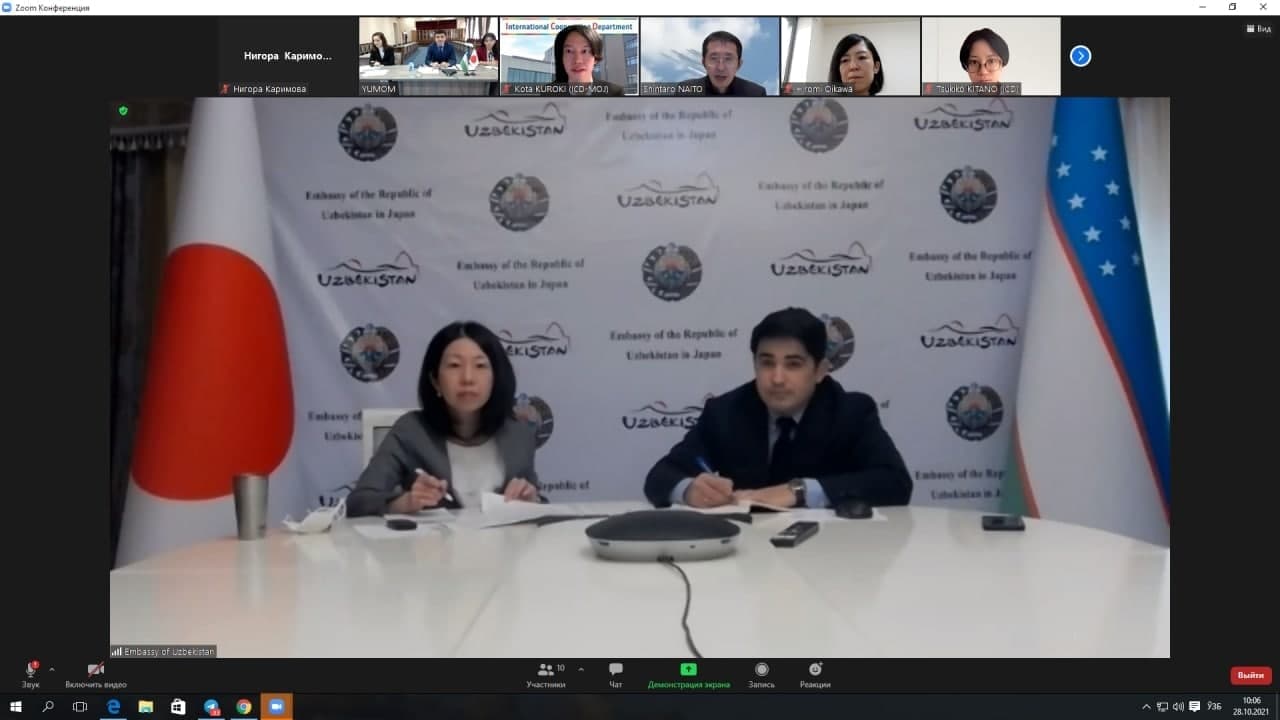The image size is (1280, 720).
Task: Select YUMOM video thumbnail
Action: click(x=428, y=56)
